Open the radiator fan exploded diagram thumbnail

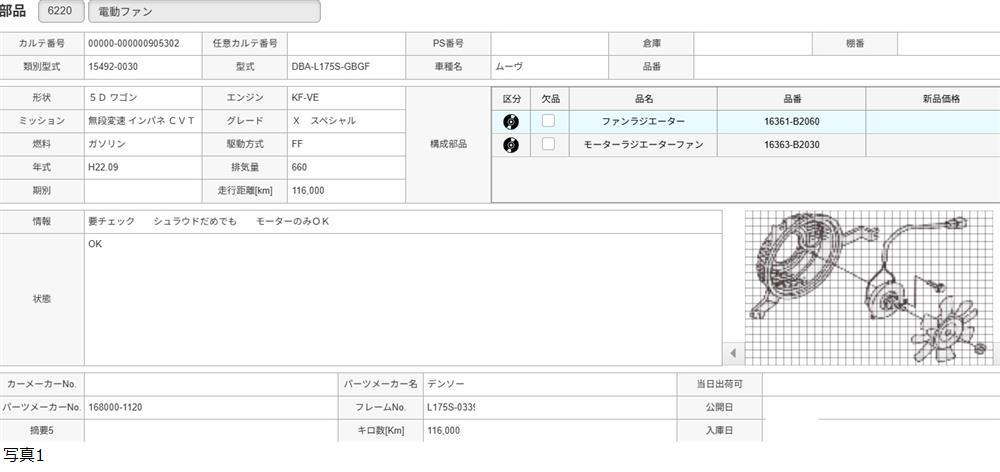tap(870, 287)
